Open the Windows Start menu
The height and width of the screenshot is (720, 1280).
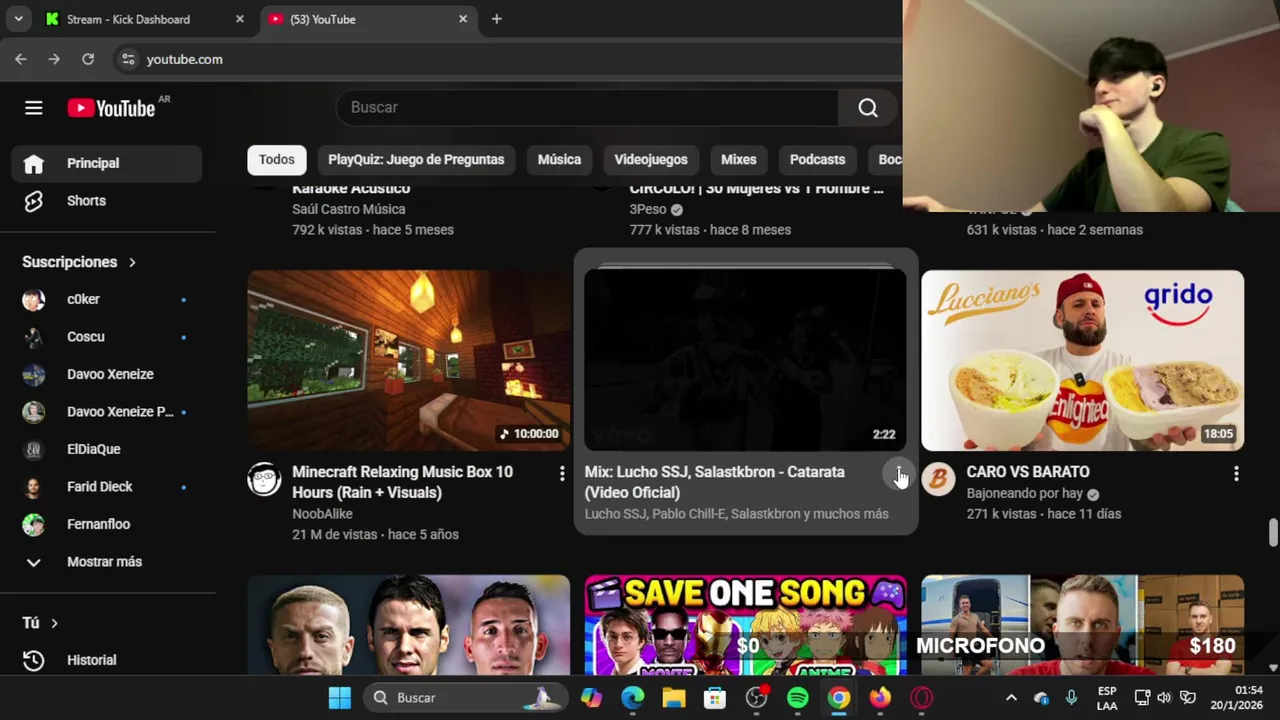tap(340, 698)
